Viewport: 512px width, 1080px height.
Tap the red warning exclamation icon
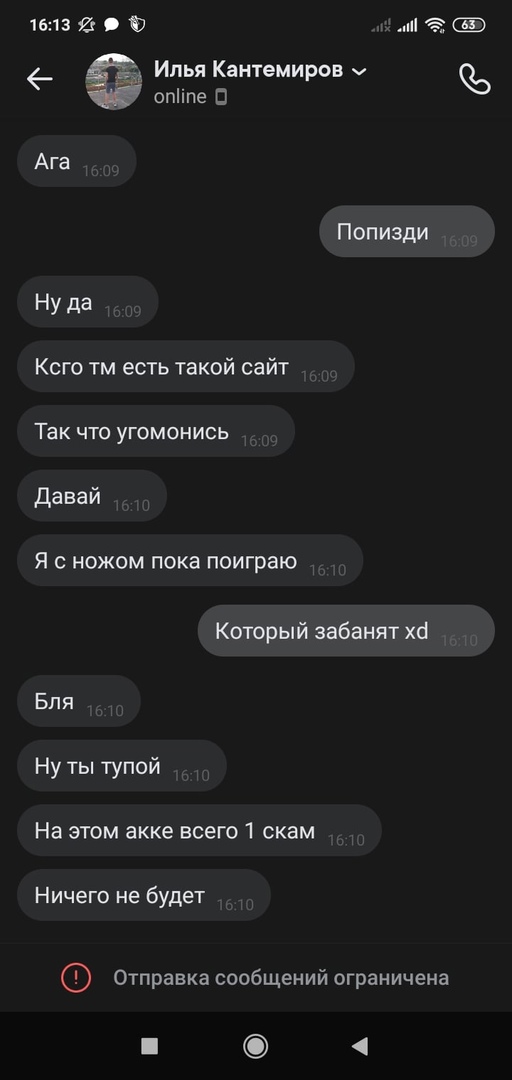pyautogui.click(x=76, y=977)
